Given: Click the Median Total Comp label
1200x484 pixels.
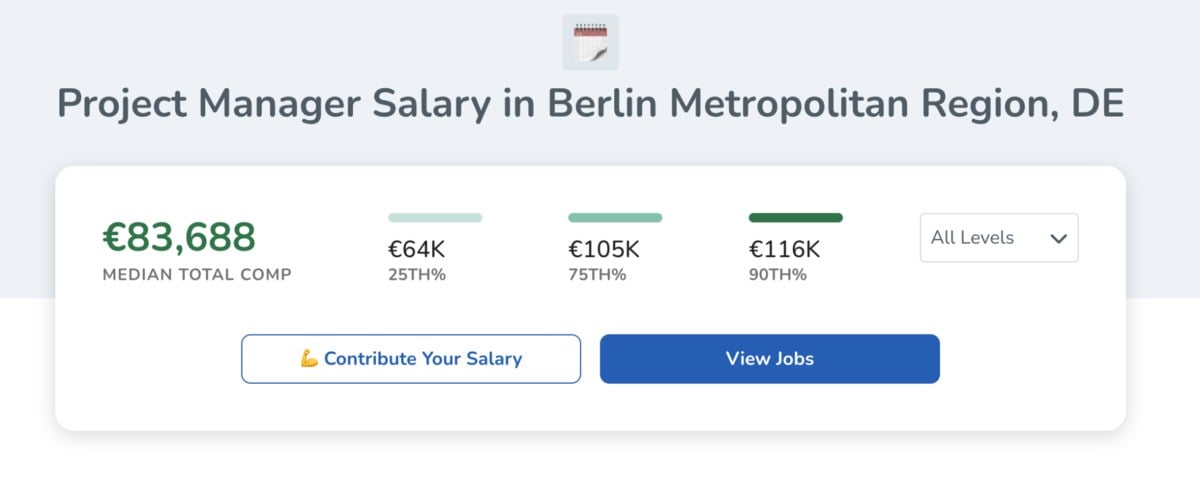Looking at the screenshot, I should [197, 275].
